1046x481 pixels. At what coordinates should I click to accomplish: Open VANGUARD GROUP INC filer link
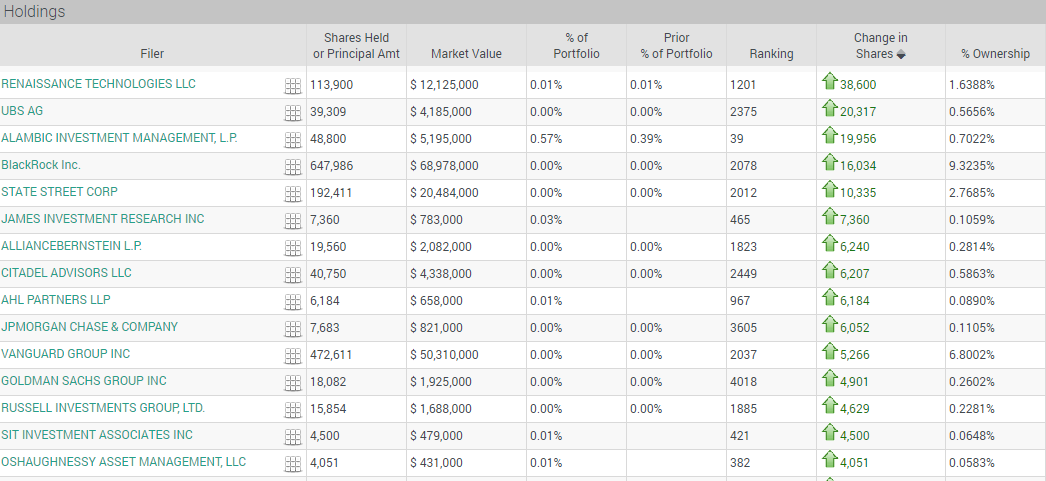point(65,354)
